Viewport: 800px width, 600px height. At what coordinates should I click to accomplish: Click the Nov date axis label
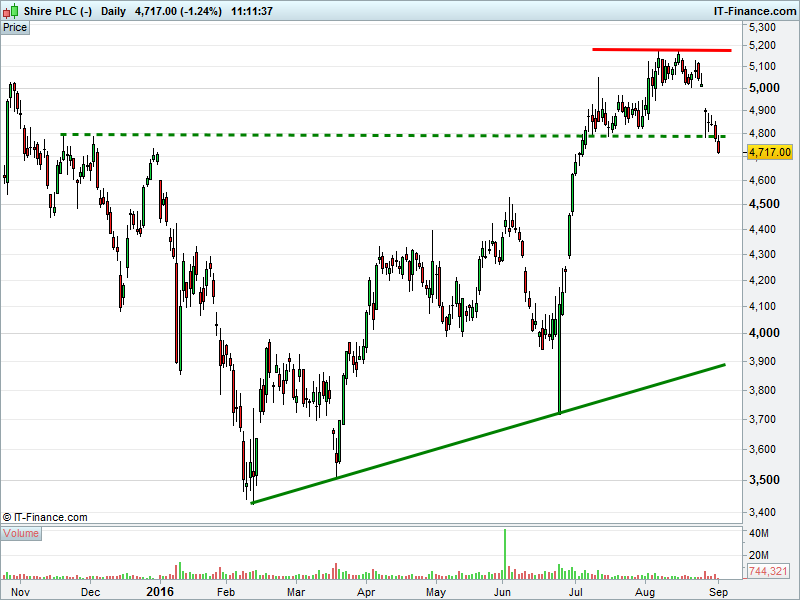pos(20,592)
